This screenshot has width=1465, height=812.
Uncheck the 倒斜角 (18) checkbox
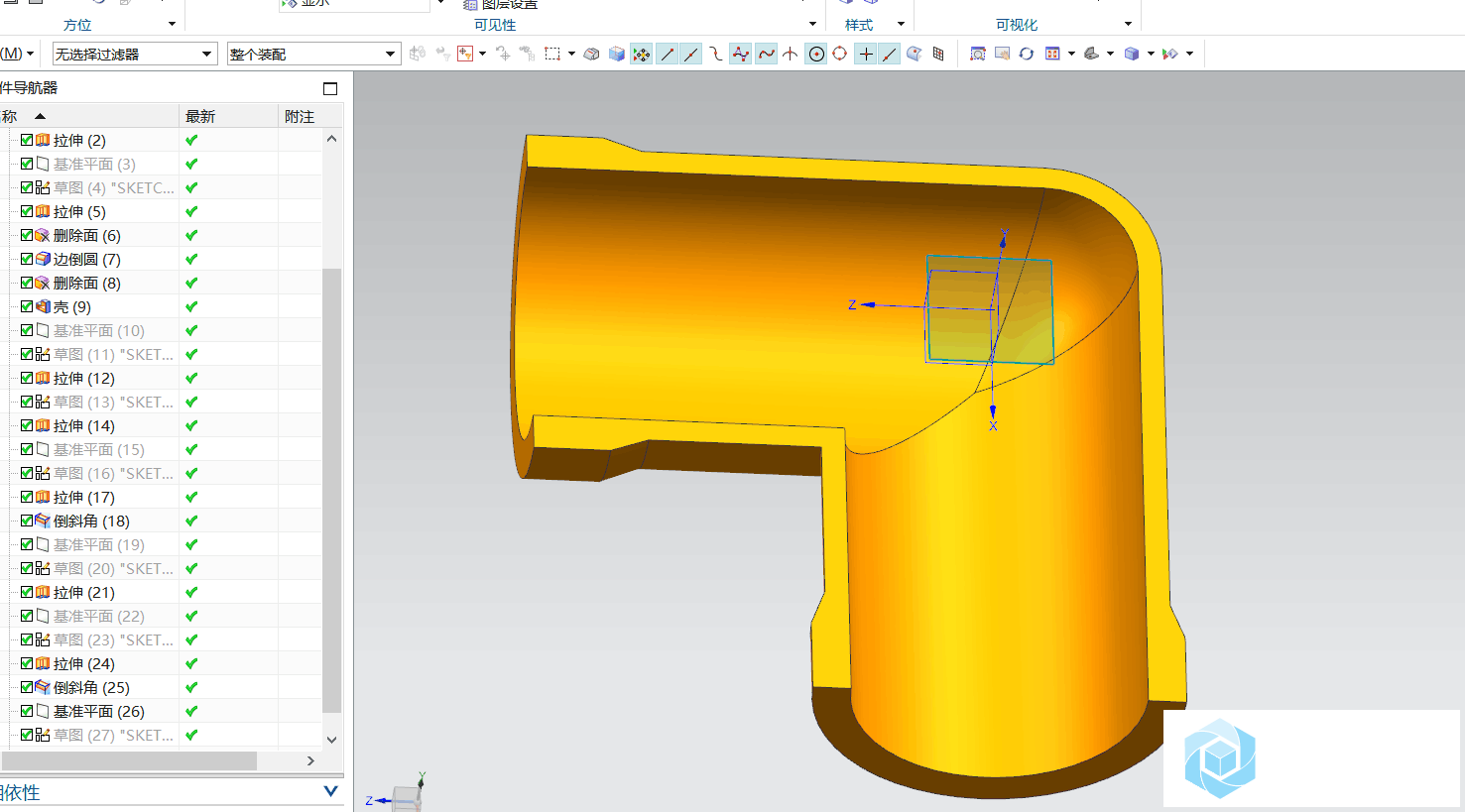coord(27,521)
